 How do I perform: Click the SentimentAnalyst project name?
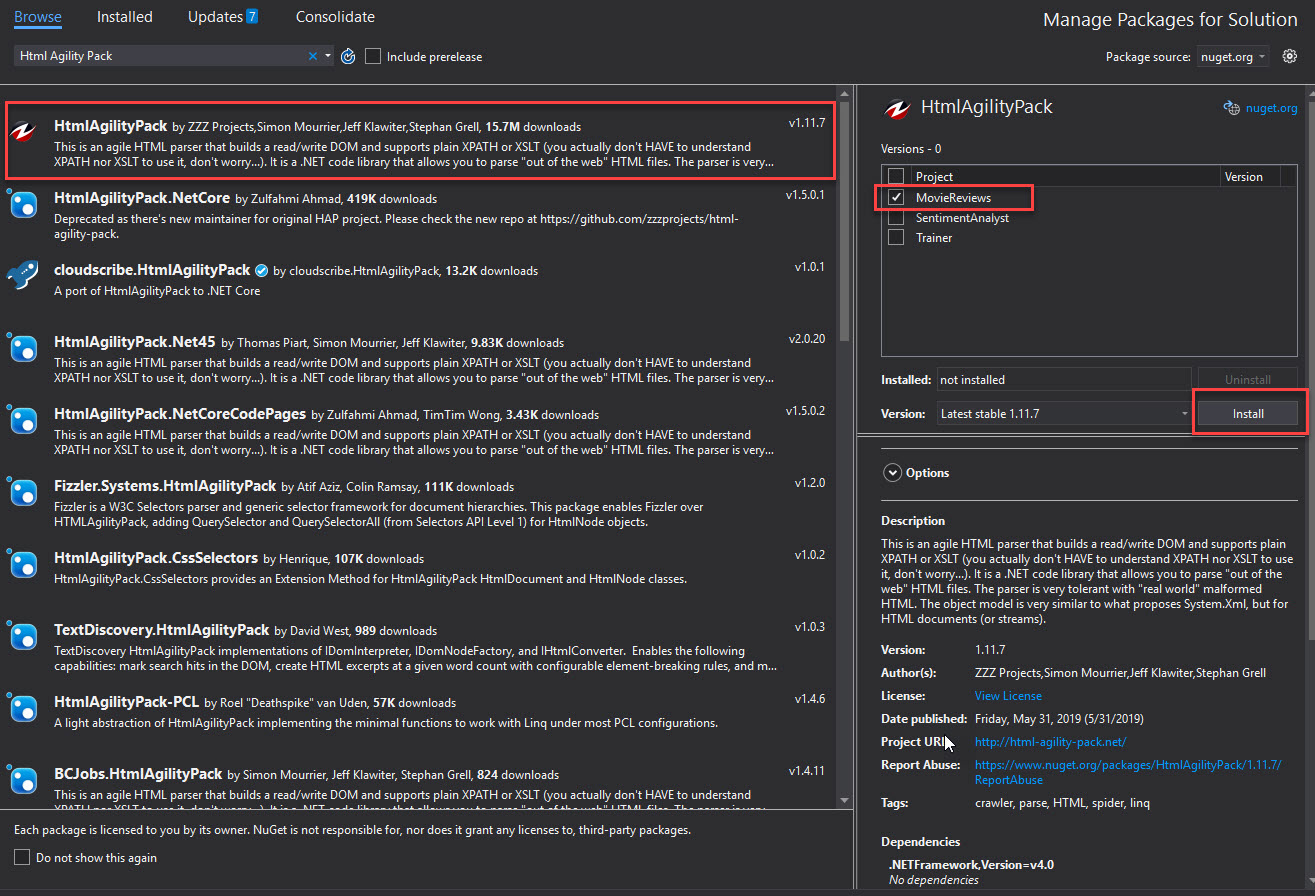point(962,217)
